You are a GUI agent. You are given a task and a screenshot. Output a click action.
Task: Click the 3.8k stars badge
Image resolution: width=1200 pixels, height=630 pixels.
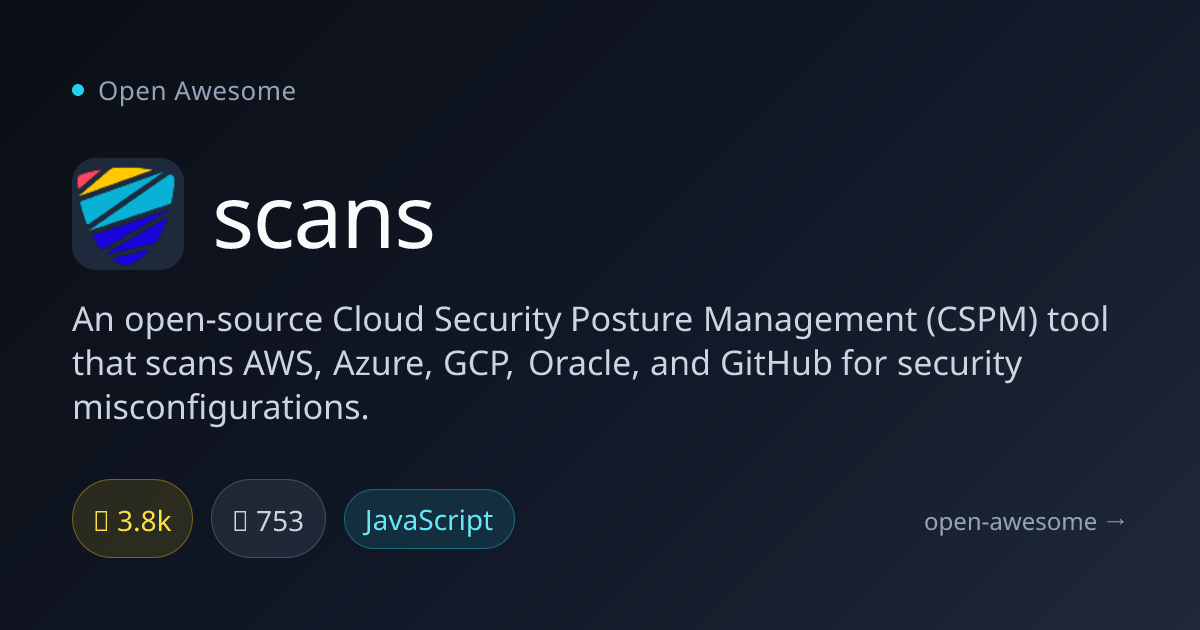132,520
